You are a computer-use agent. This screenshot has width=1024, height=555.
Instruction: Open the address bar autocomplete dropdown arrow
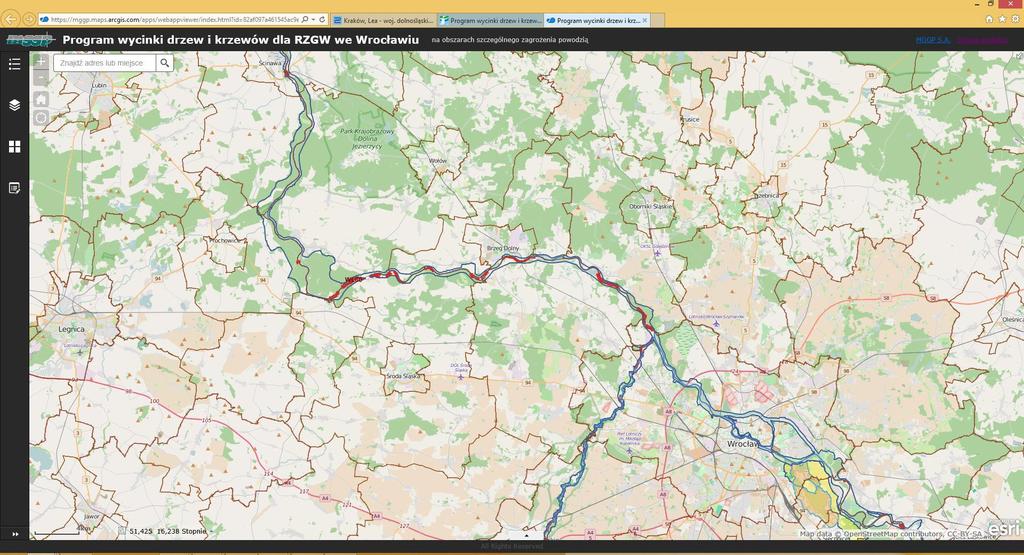coord(313,20)
